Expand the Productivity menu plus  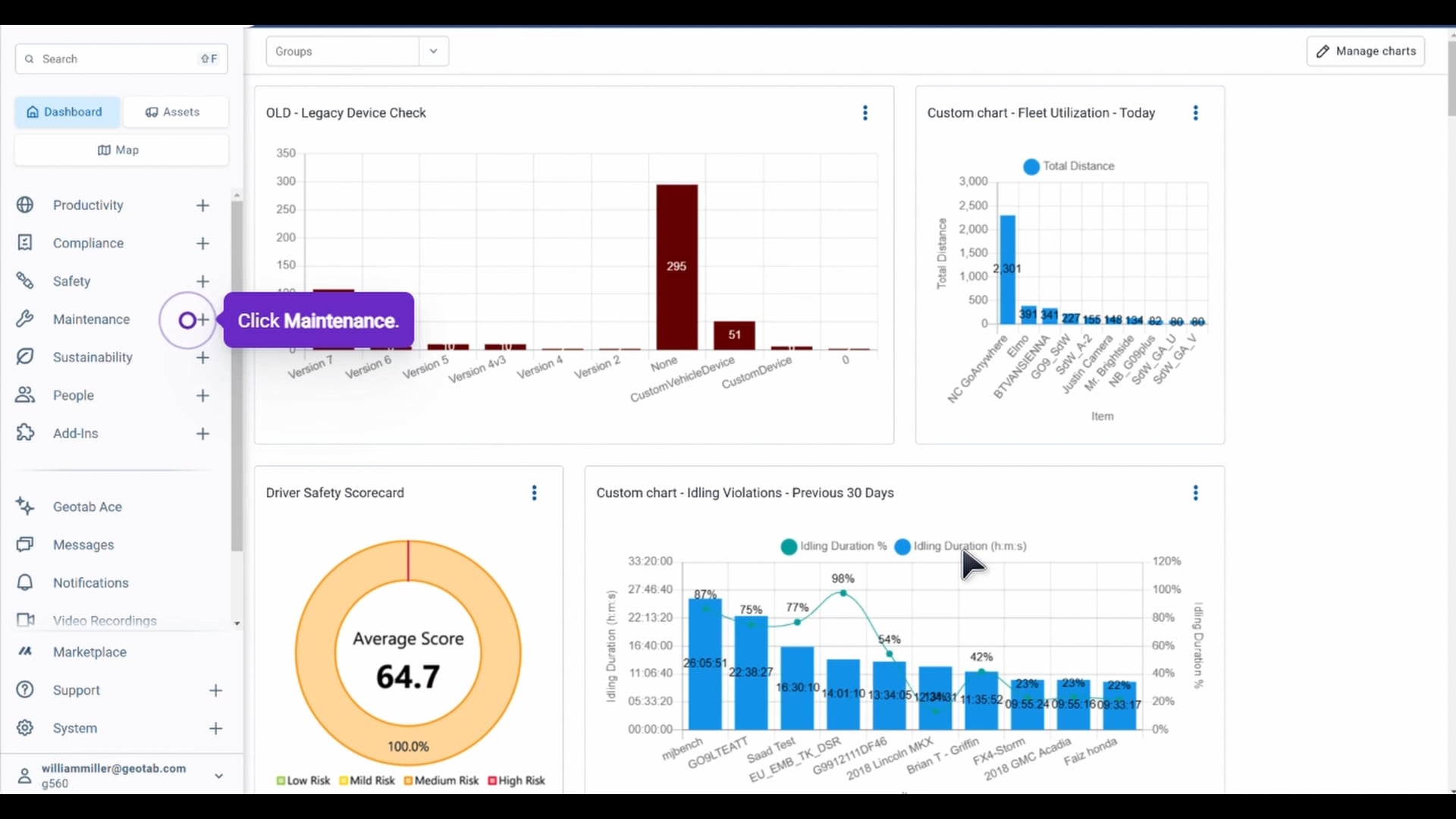[x=202, y=206]
